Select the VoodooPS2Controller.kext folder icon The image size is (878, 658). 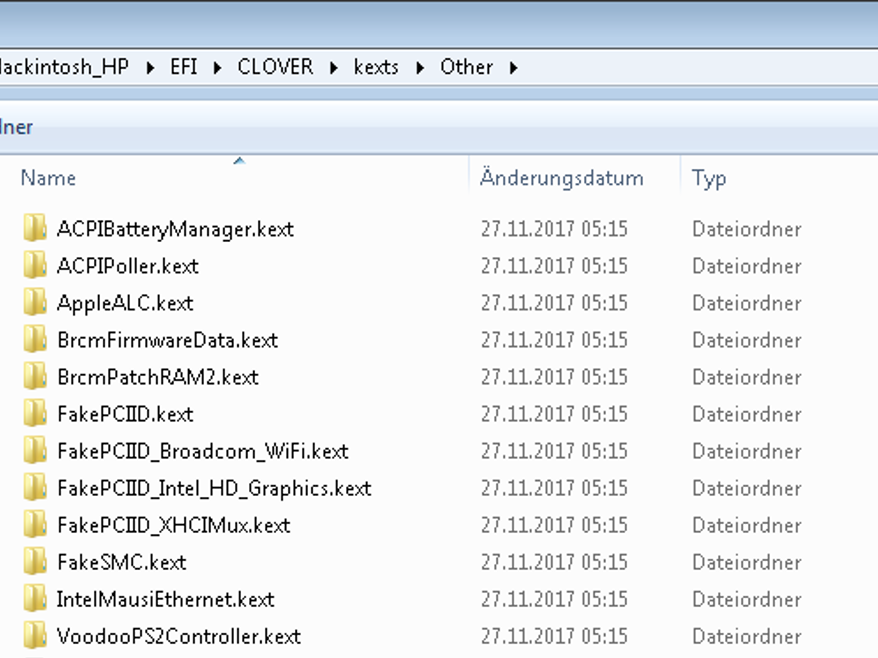coord(35,636)
